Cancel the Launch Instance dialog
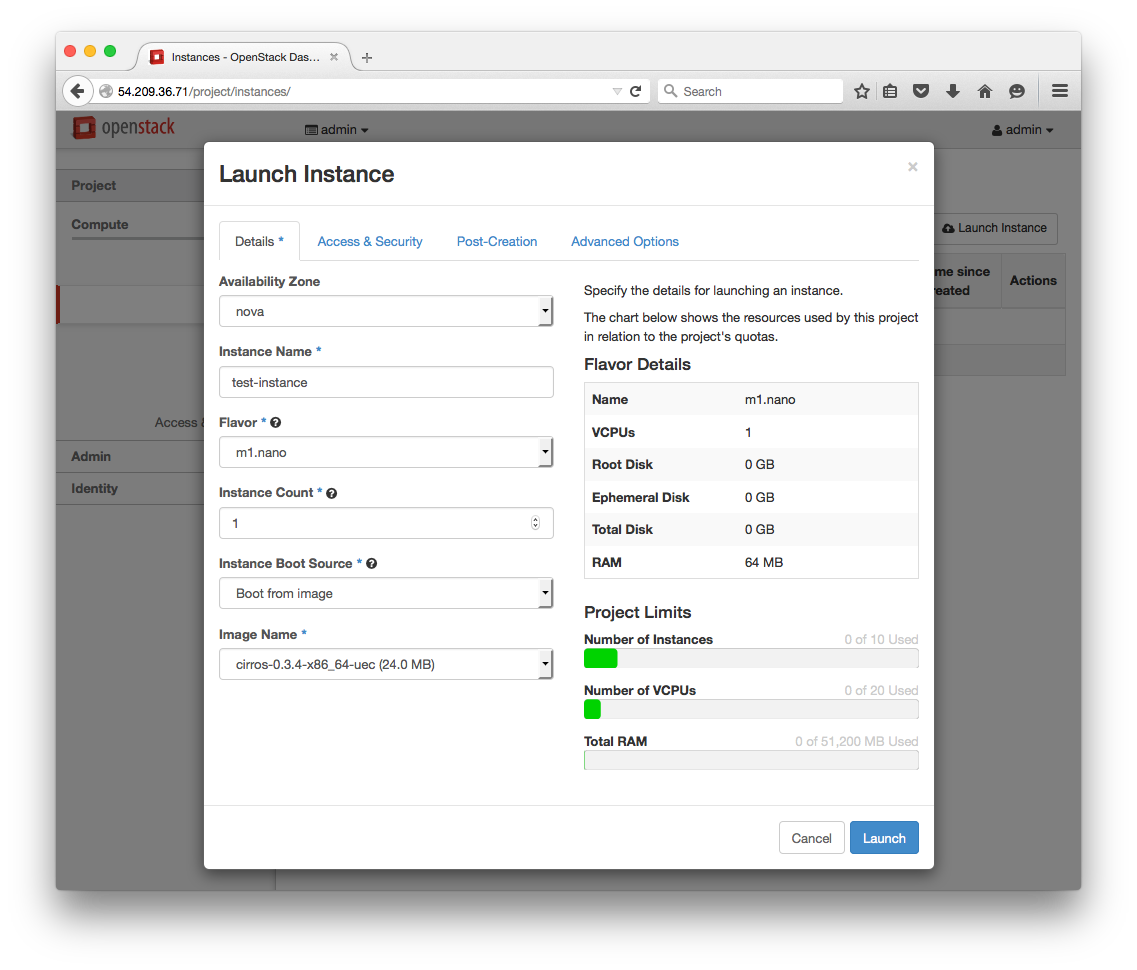Screen dimensions: 1137x970 pos(811,838)
